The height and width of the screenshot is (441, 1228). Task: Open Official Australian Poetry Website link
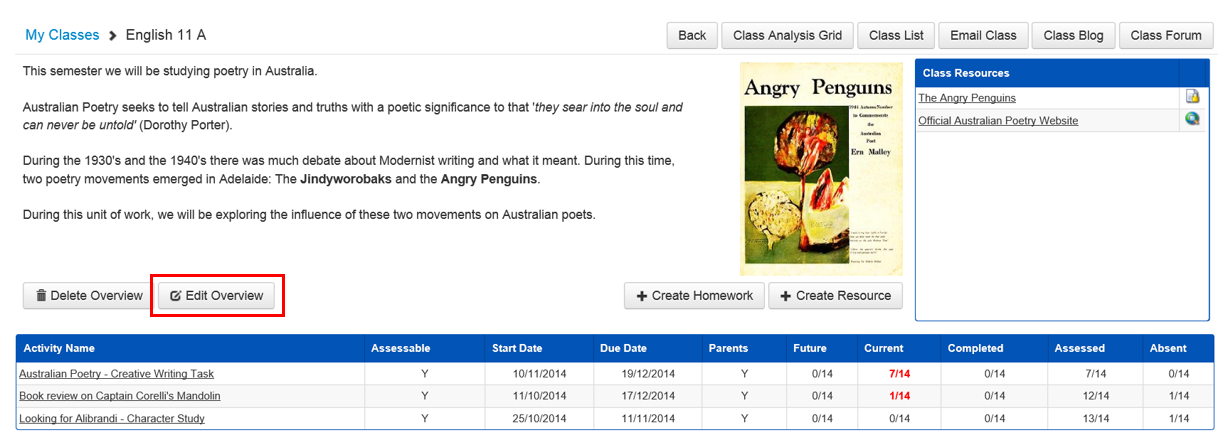(998, 121)
